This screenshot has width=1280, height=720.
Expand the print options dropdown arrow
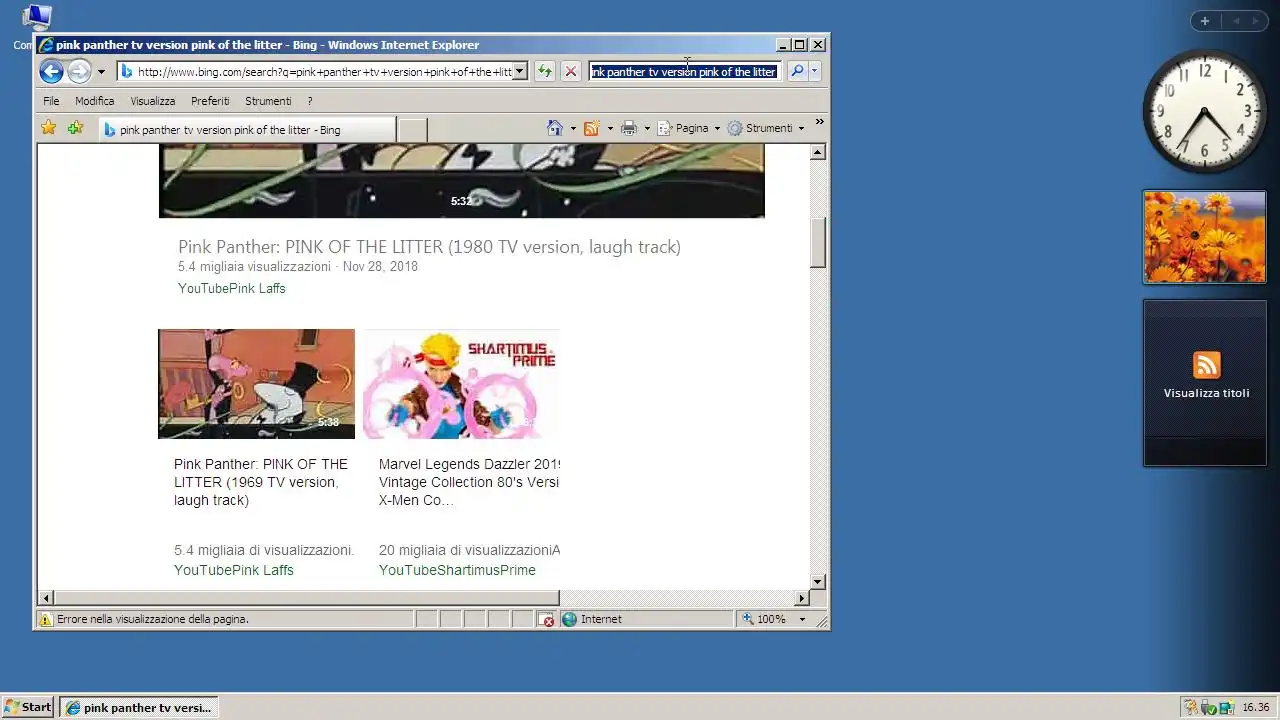(x=647, y=128)
